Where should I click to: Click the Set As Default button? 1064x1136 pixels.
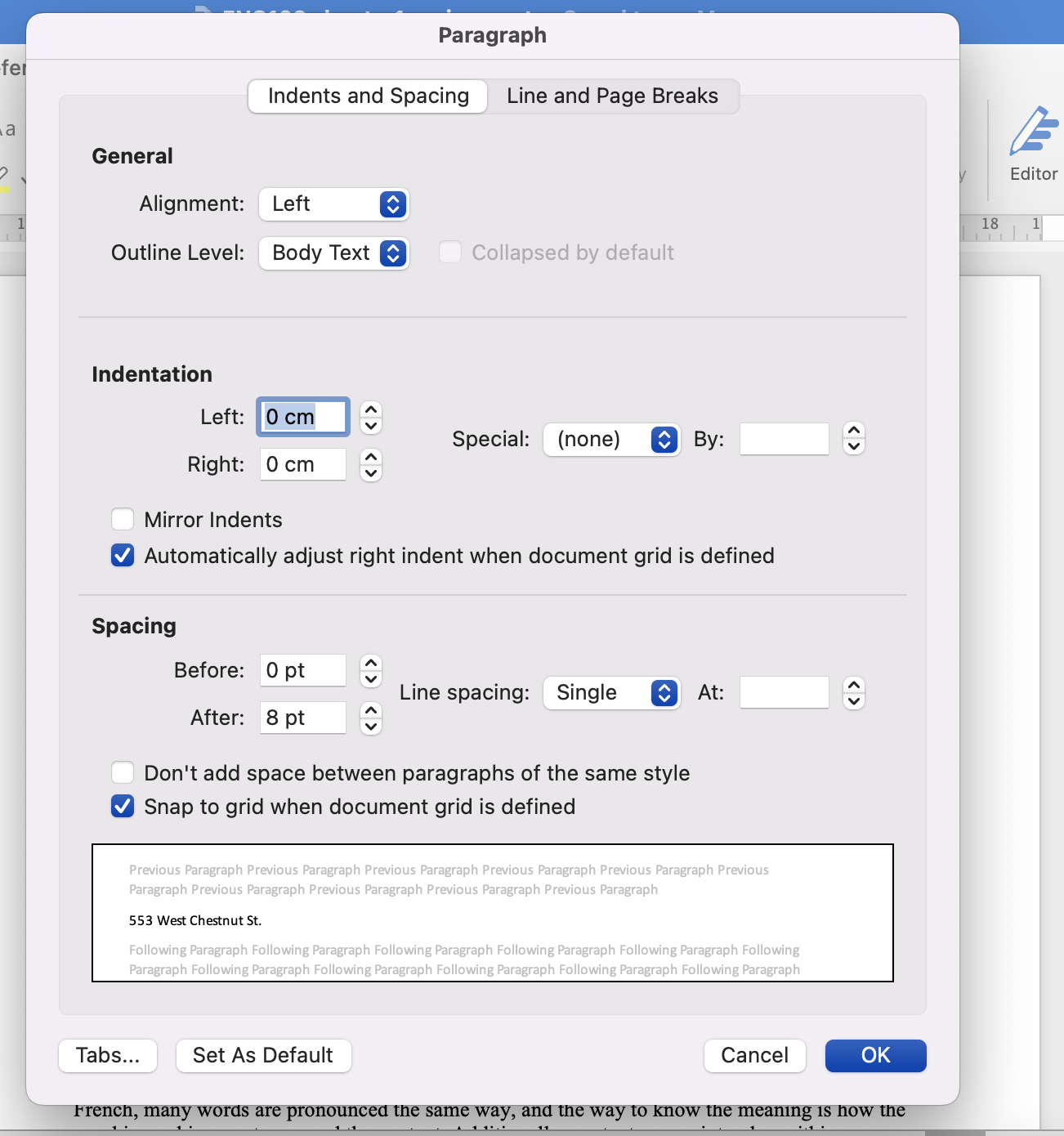pos(263,1055)
